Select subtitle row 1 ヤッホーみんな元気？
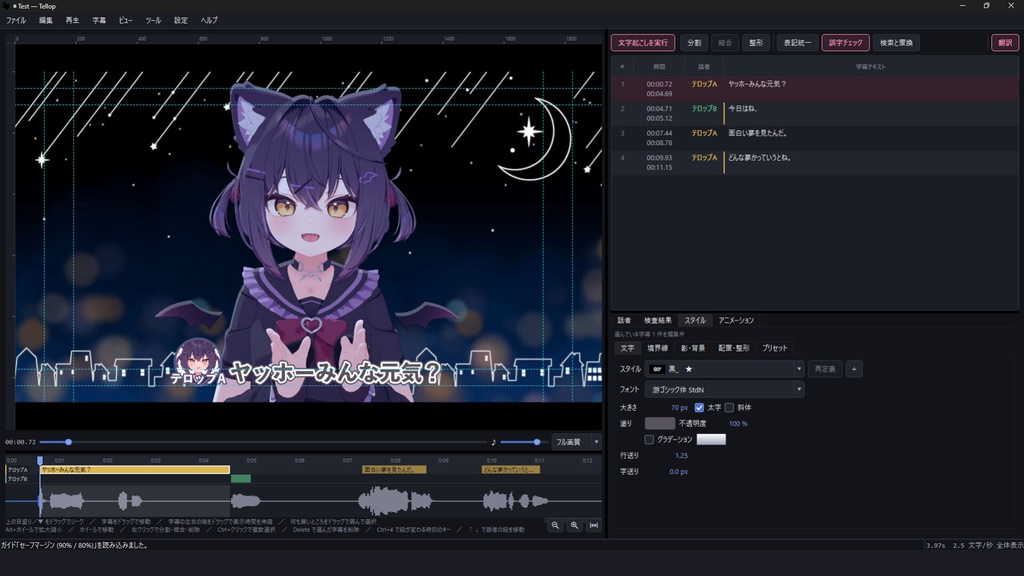The image size is (1024, 576). (814, 89)
